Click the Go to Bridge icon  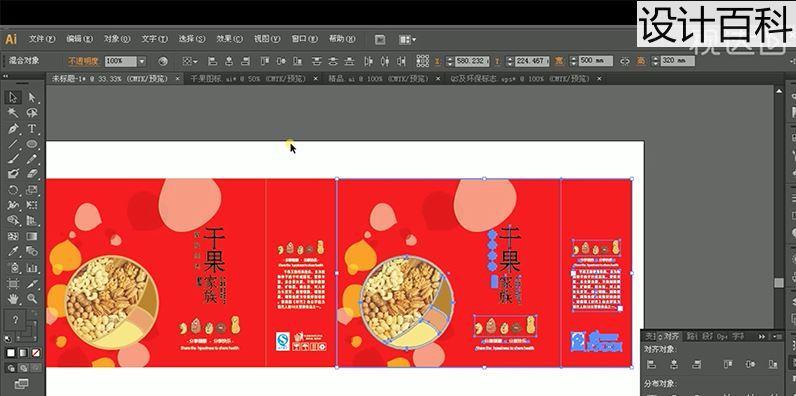(x=380, y=40)
